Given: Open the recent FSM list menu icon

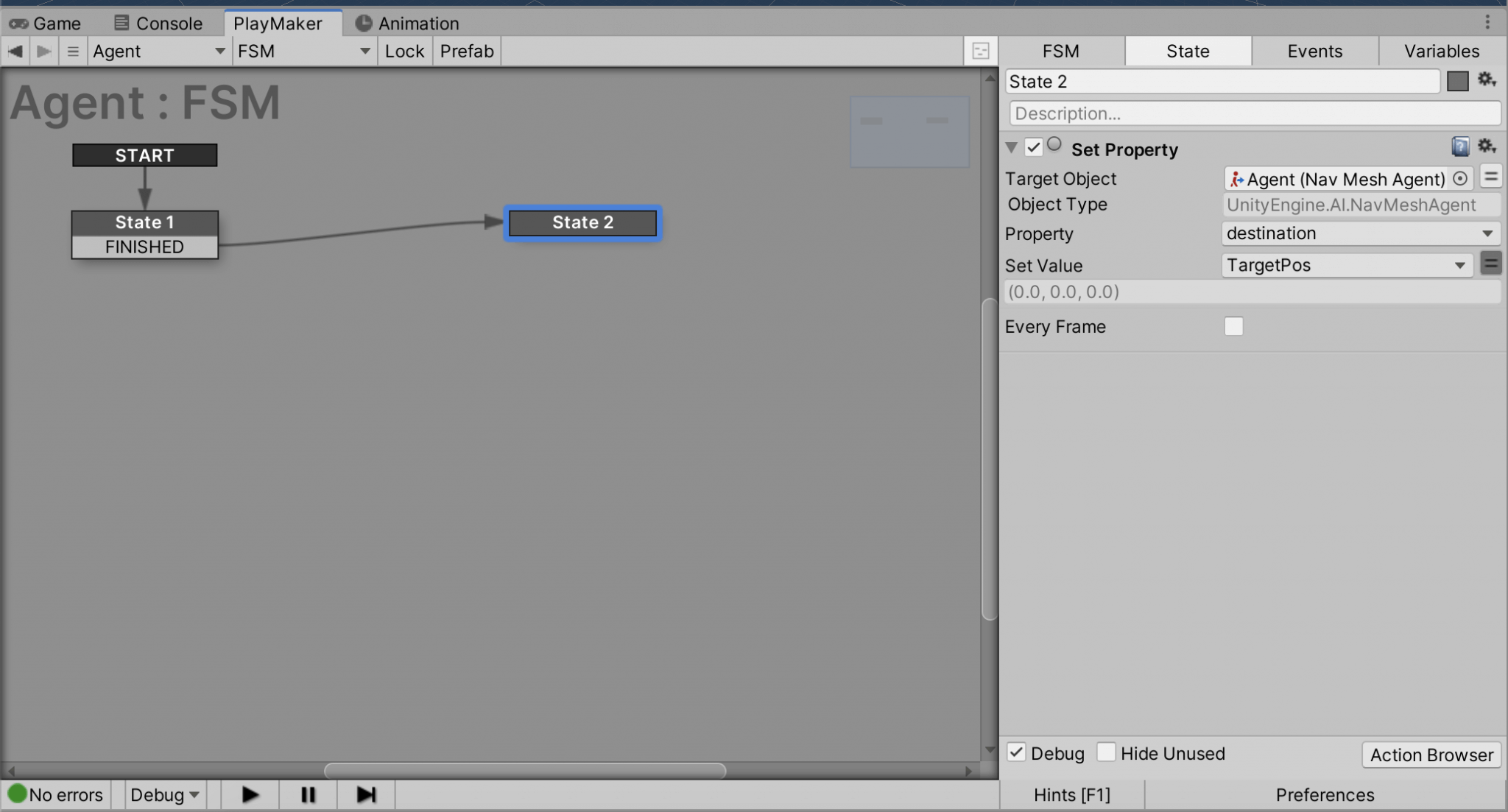Looking at the screenshot, I should (72, 52).
